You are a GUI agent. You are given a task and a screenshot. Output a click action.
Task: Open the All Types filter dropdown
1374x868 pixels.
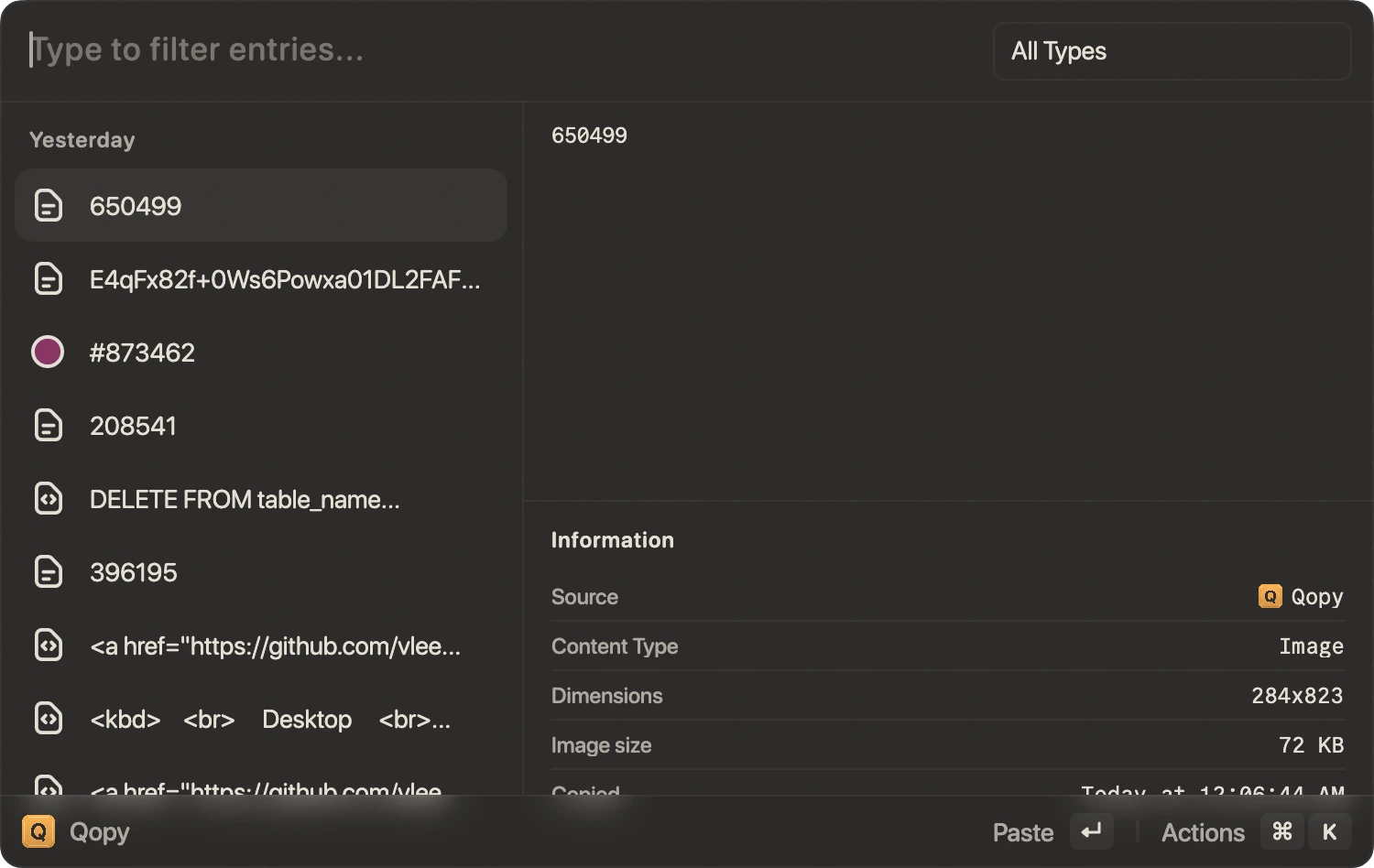tap(1172, 51)
